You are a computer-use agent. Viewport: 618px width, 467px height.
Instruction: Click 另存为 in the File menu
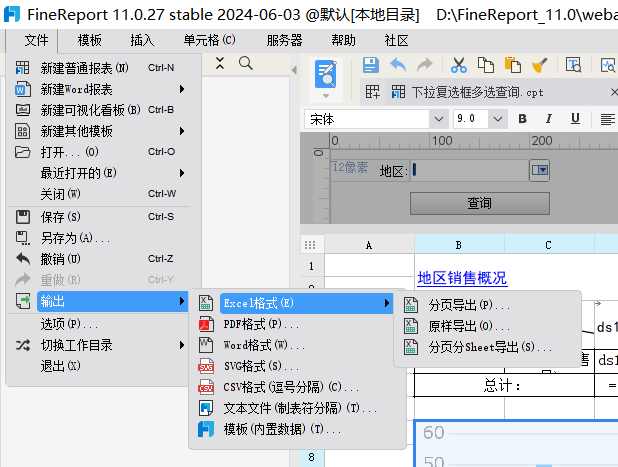click(100, 238)
